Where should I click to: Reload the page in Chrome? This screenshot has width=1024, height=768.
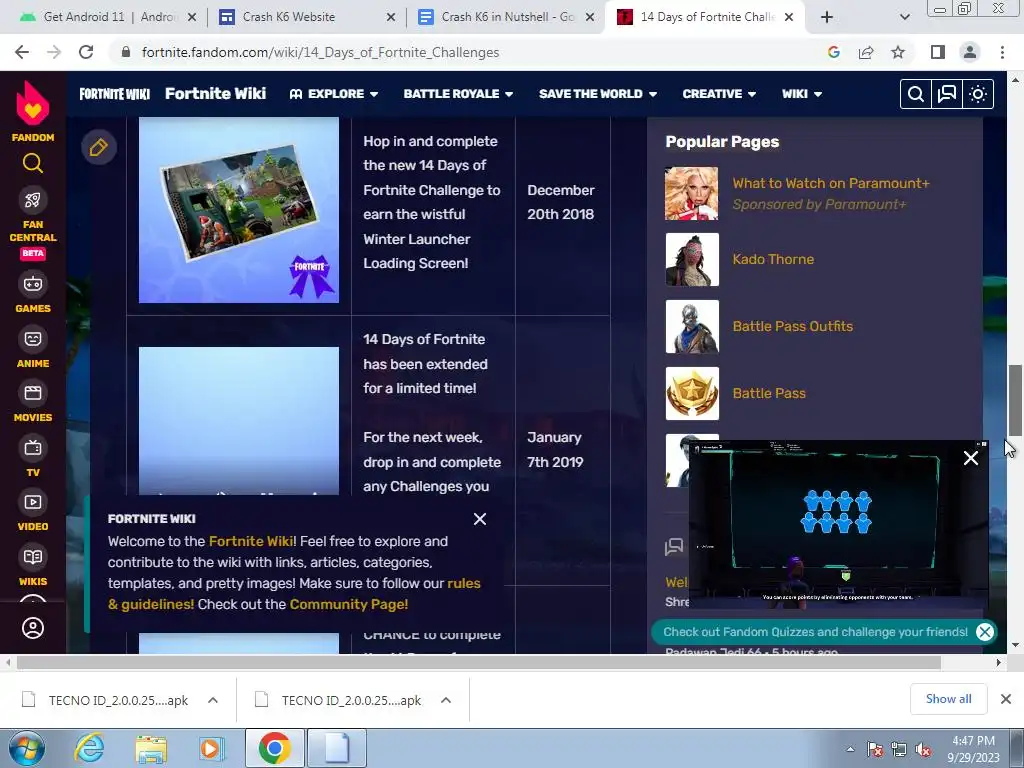point(86,52)
